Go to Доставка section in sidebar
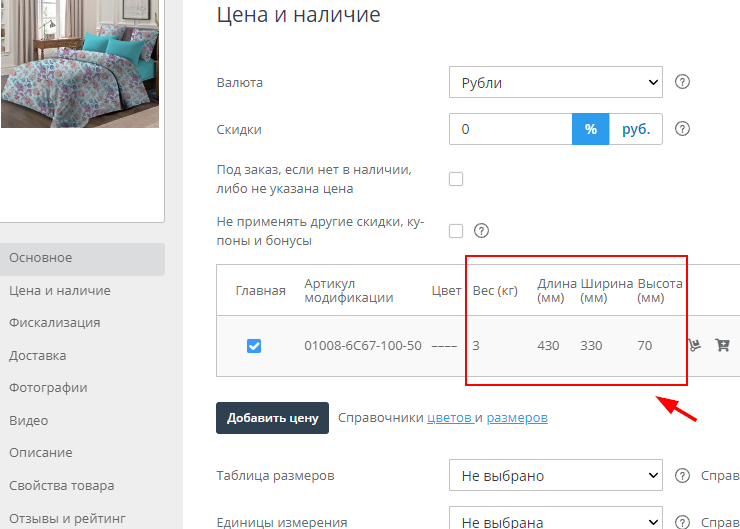Viewport: 740px width, 529px height. (x=38, y=355)
